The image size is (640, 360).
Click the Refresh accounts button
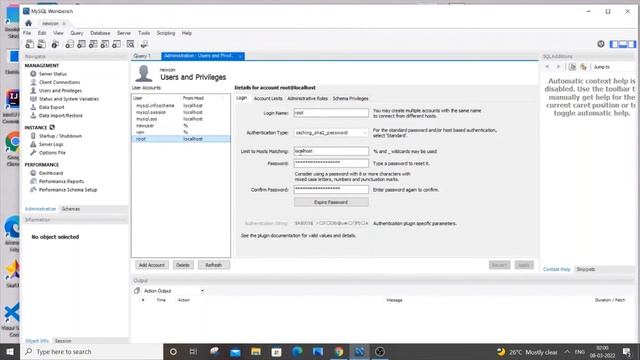click(x=213, y=265)
